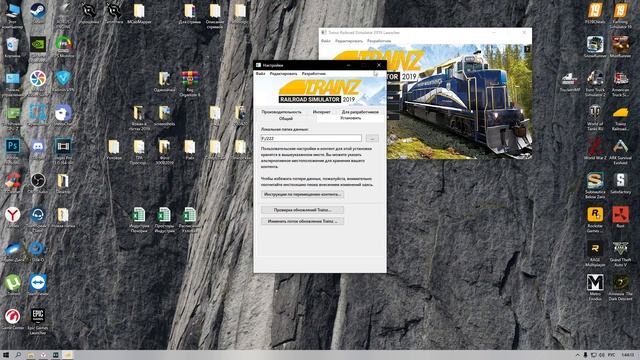Screen dimensions: 640x360
Task: Click the local data folder path field
Action: pos(311,138)
